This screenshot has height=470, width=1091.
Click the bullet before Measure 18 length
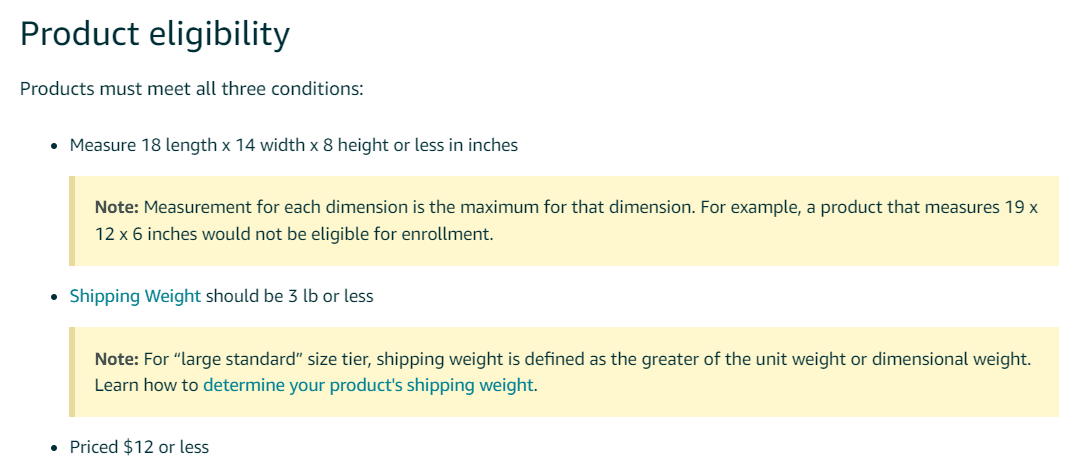click(x=54, y=146)
